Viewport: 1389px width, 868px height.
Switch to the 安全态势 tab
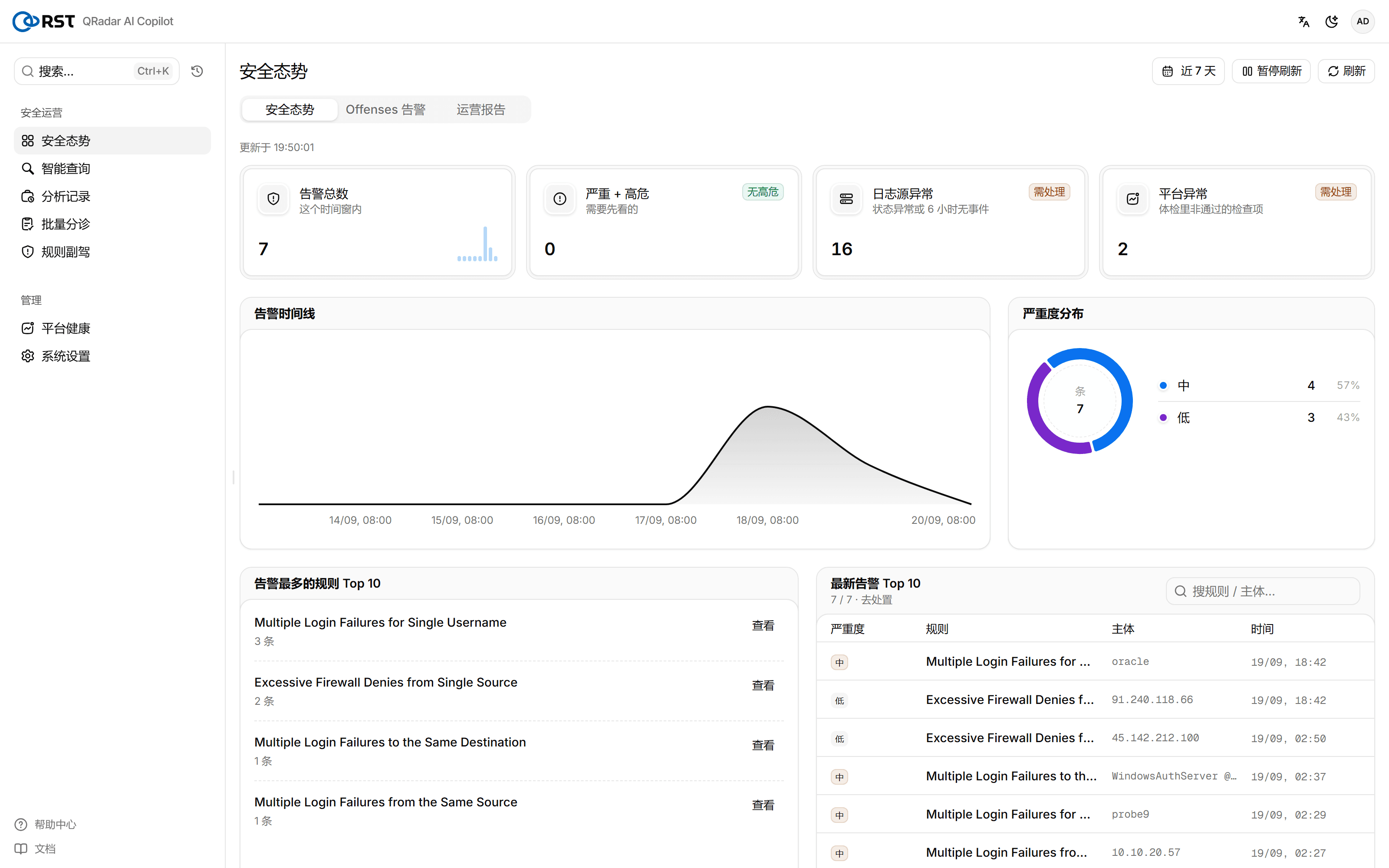[x=290, y=110]
